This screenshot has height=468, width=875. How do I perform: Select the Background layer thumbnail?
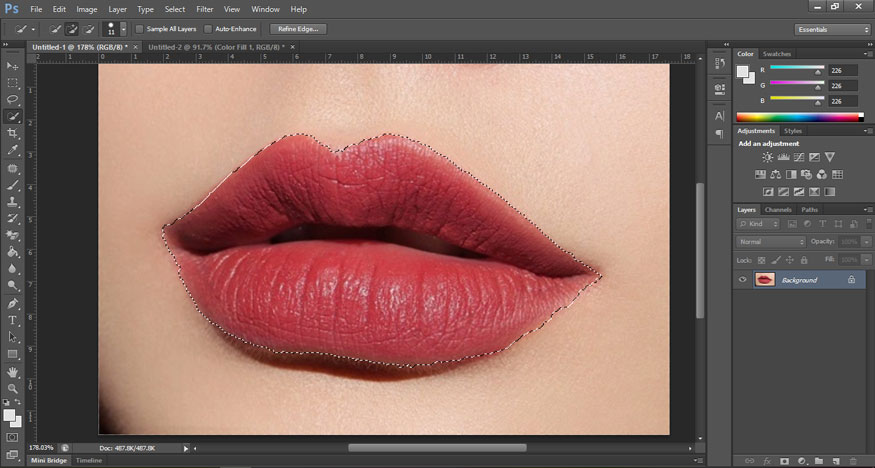[x=765, y=280]
